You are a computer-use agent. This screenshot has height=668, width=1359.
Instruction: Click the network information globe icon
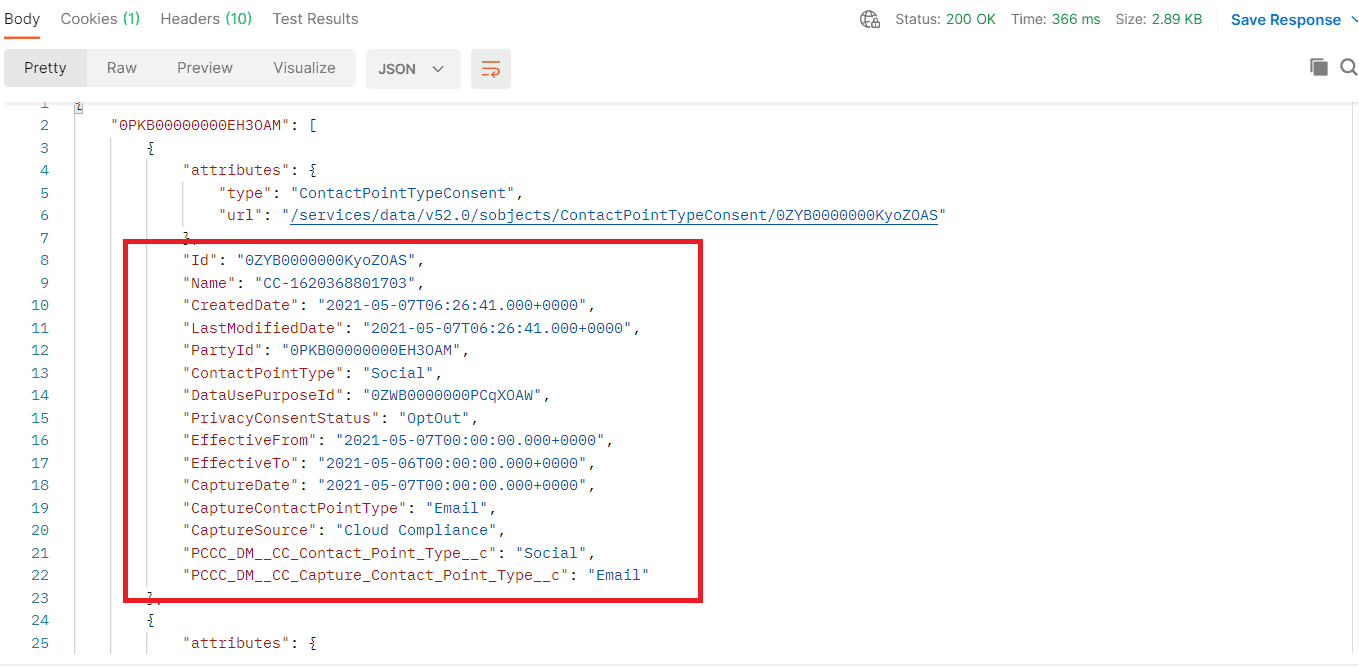point(869,18)
